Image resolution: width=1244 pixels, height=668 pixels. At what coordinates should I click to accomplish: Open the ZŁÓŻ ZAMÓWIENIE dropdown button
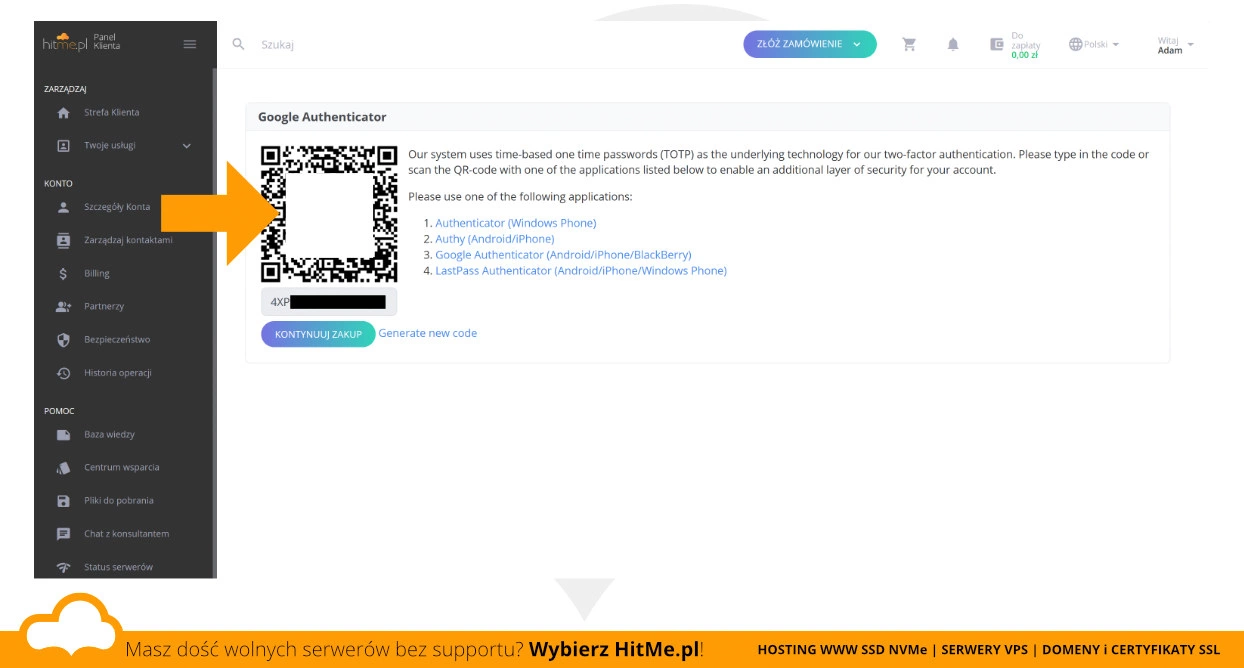[x=809, y=44]
